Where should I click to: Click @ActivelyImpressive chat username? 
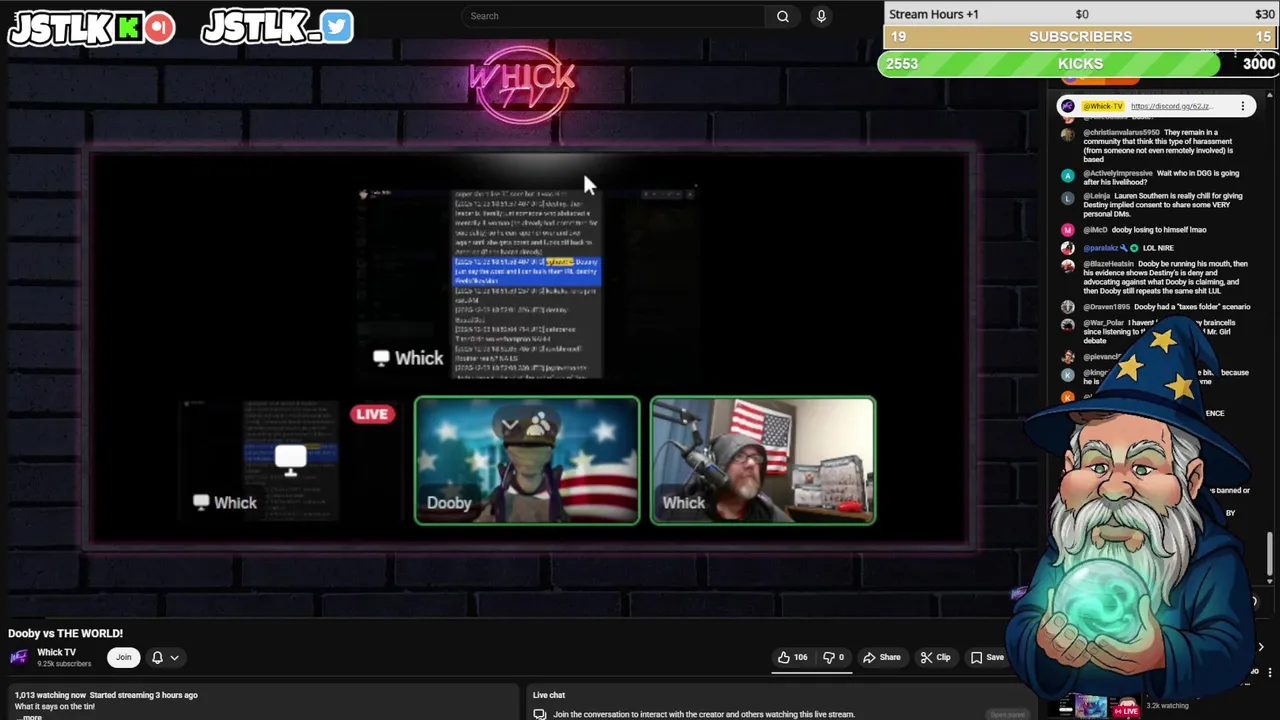click(1117, 174)
